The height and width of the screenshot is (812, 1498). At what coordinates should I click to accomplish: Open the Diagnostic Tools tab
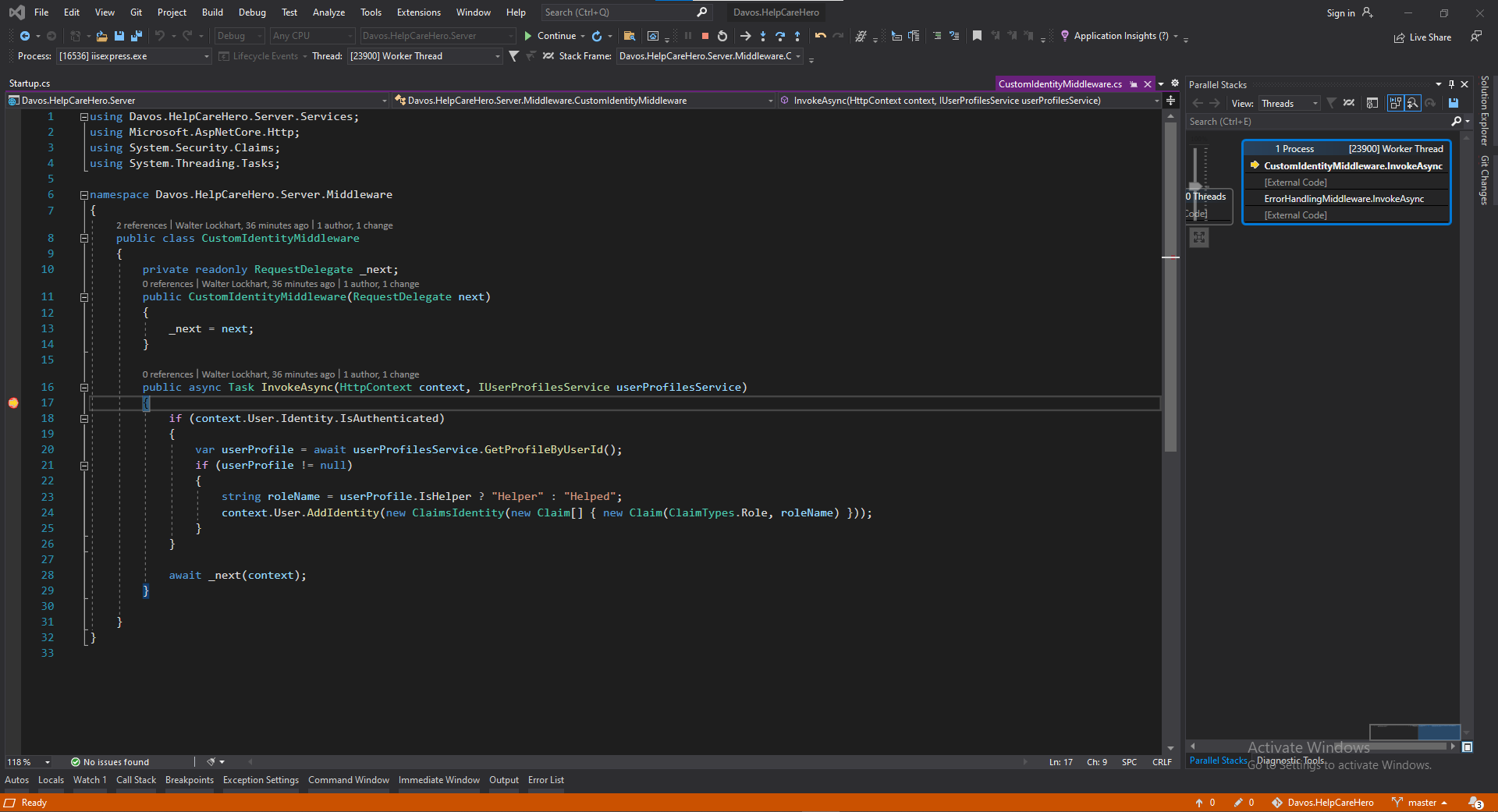[x=1290, y=761]
